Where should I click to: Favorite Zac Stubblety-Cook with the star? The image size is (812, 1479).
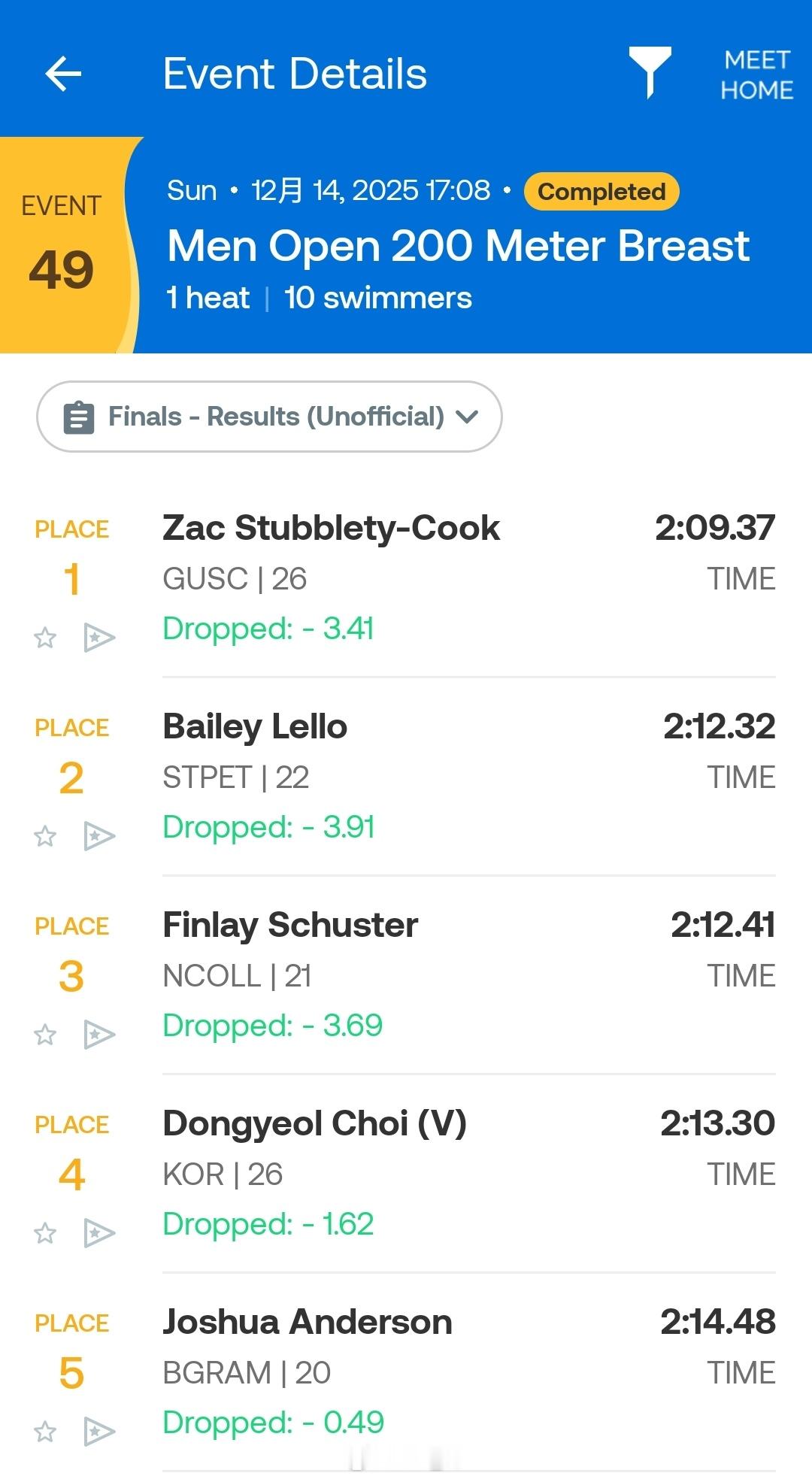(45, 638)
